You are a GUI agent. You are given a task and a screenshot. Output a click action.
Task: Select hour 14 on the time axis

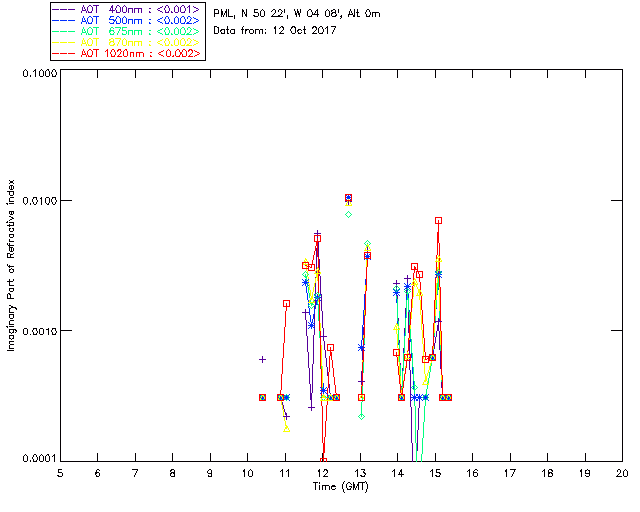398,474
